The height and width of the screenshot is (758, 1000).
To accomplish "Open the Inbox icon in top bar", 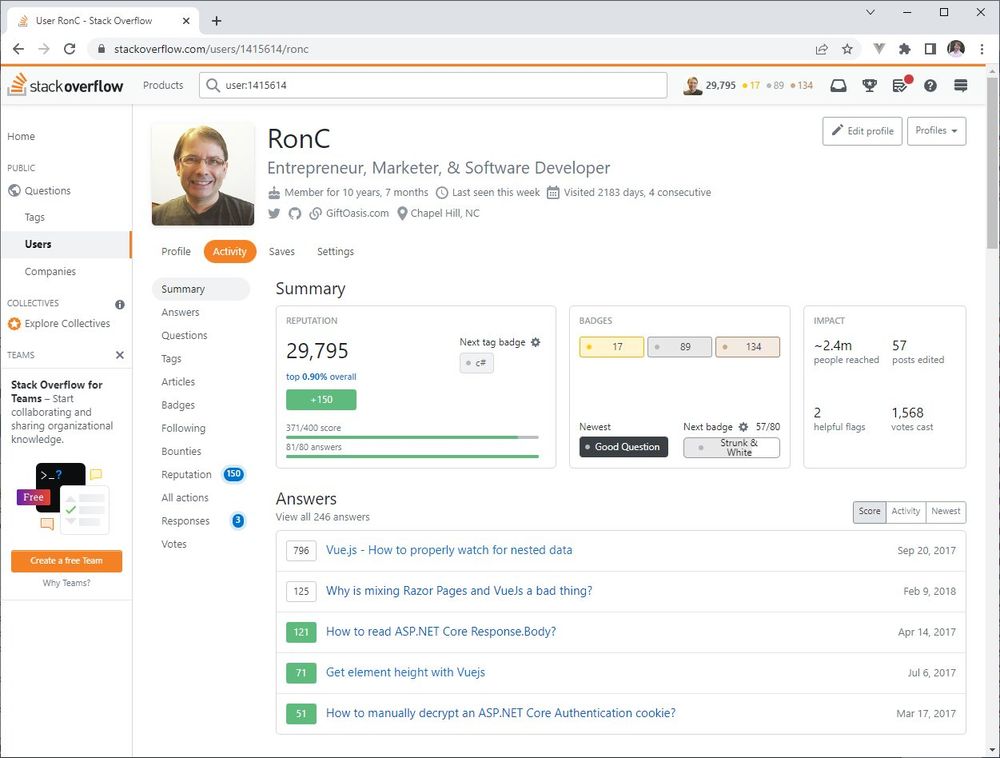I will [x=838, y=85].
